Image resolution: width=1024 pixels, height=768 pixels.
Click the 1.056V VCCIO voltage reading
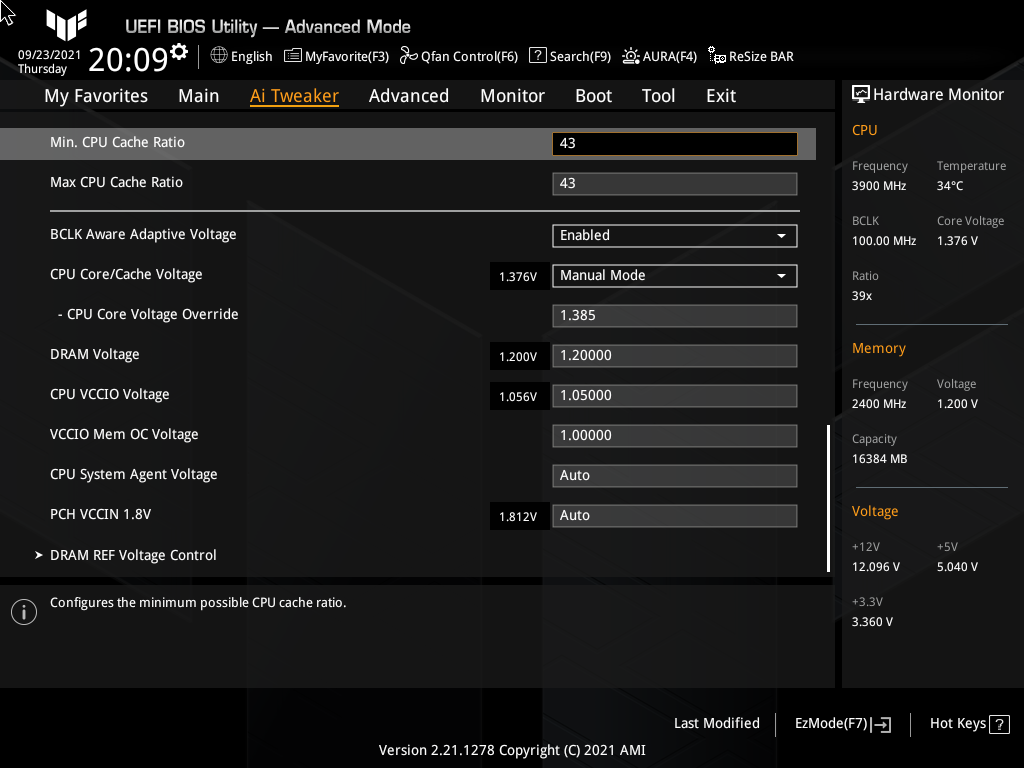(518, 396)
